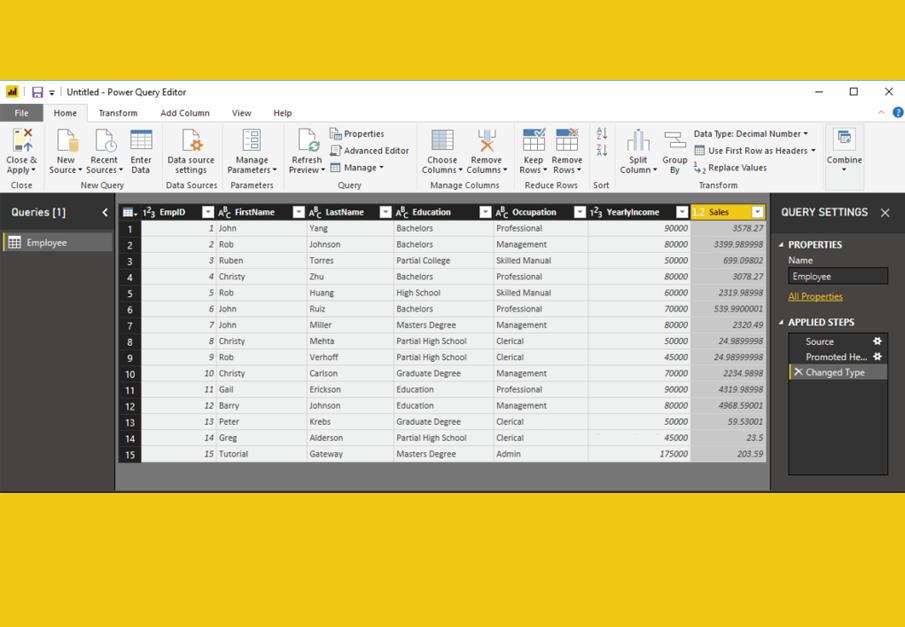This screenshot has width=905, height=627.
Task: Collapse the PROPERTIES section
Action: click(781, 245)
